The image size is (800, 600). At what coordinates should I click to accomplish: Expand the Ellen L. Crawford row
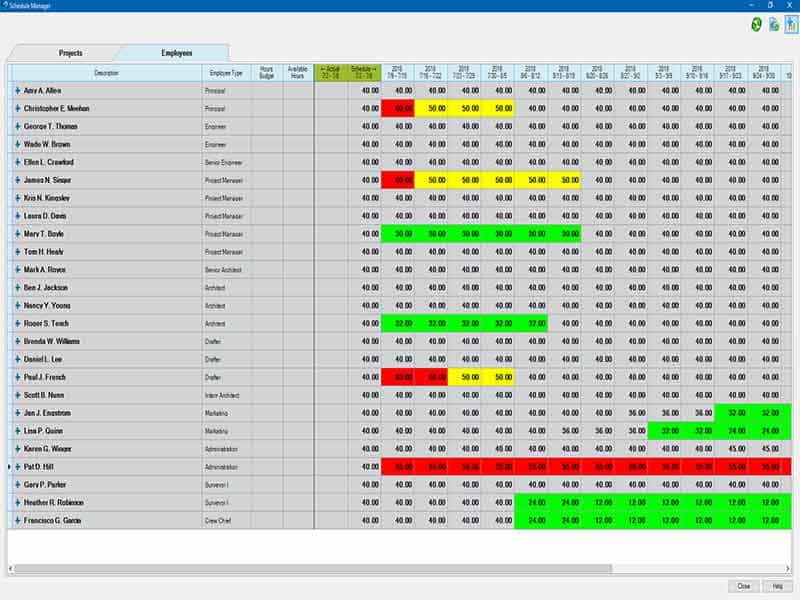point(17,162)
